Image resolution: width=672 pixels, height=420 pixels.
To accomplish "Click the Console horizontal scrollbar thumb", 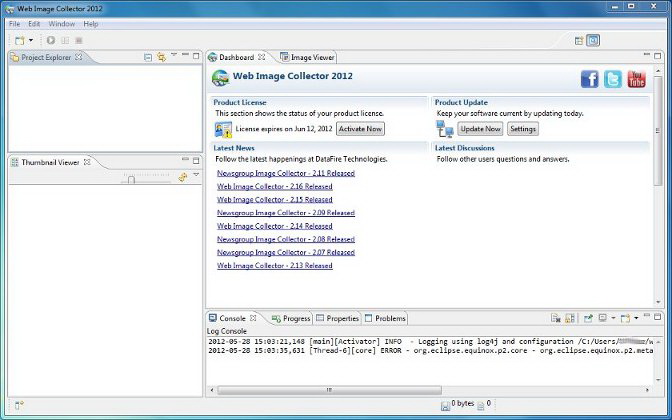I will 329,390.
